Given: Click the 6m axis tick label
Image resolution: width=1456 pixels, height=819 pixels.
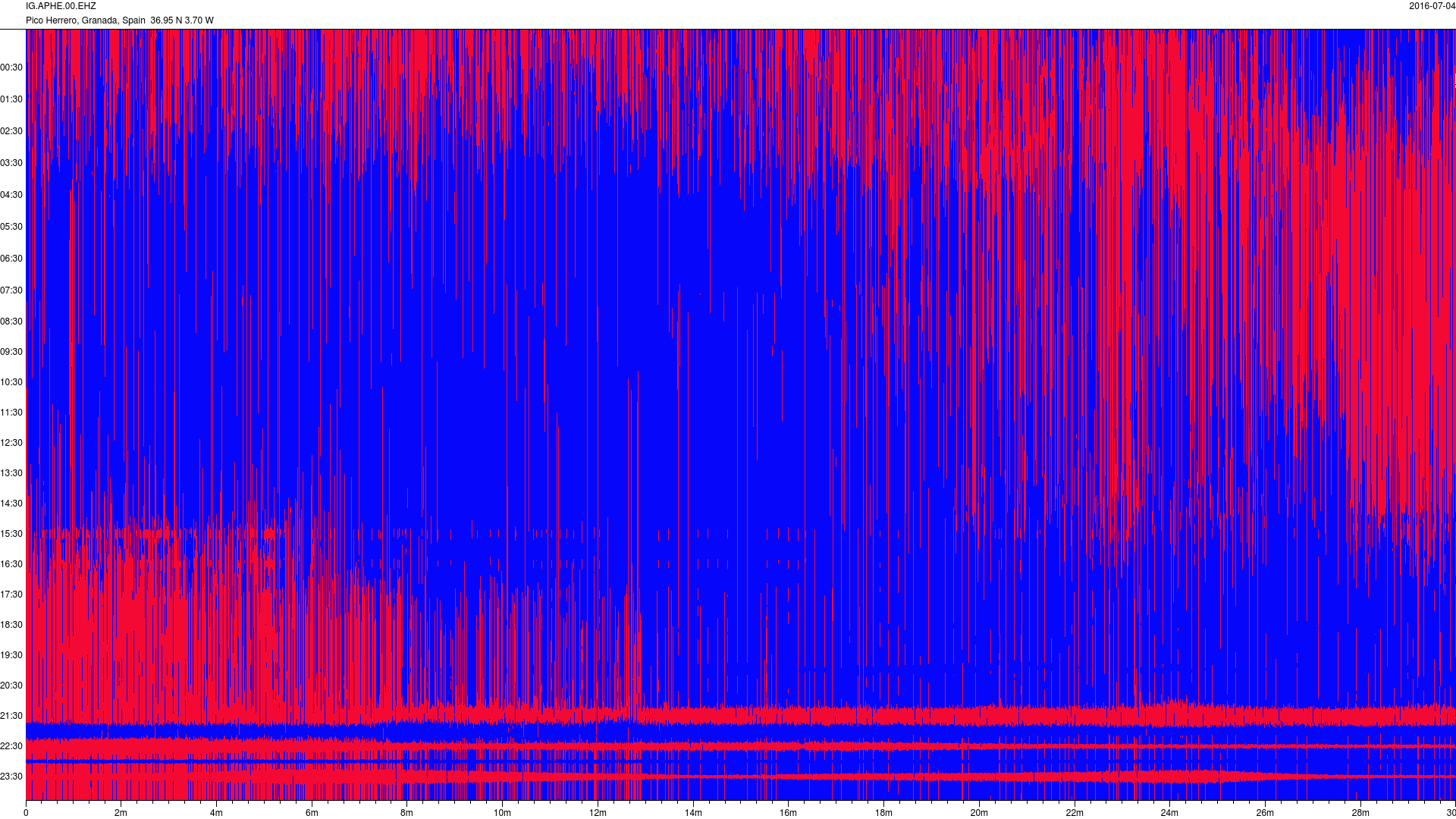Looking at the screenshot, I should tap(312, 813).
